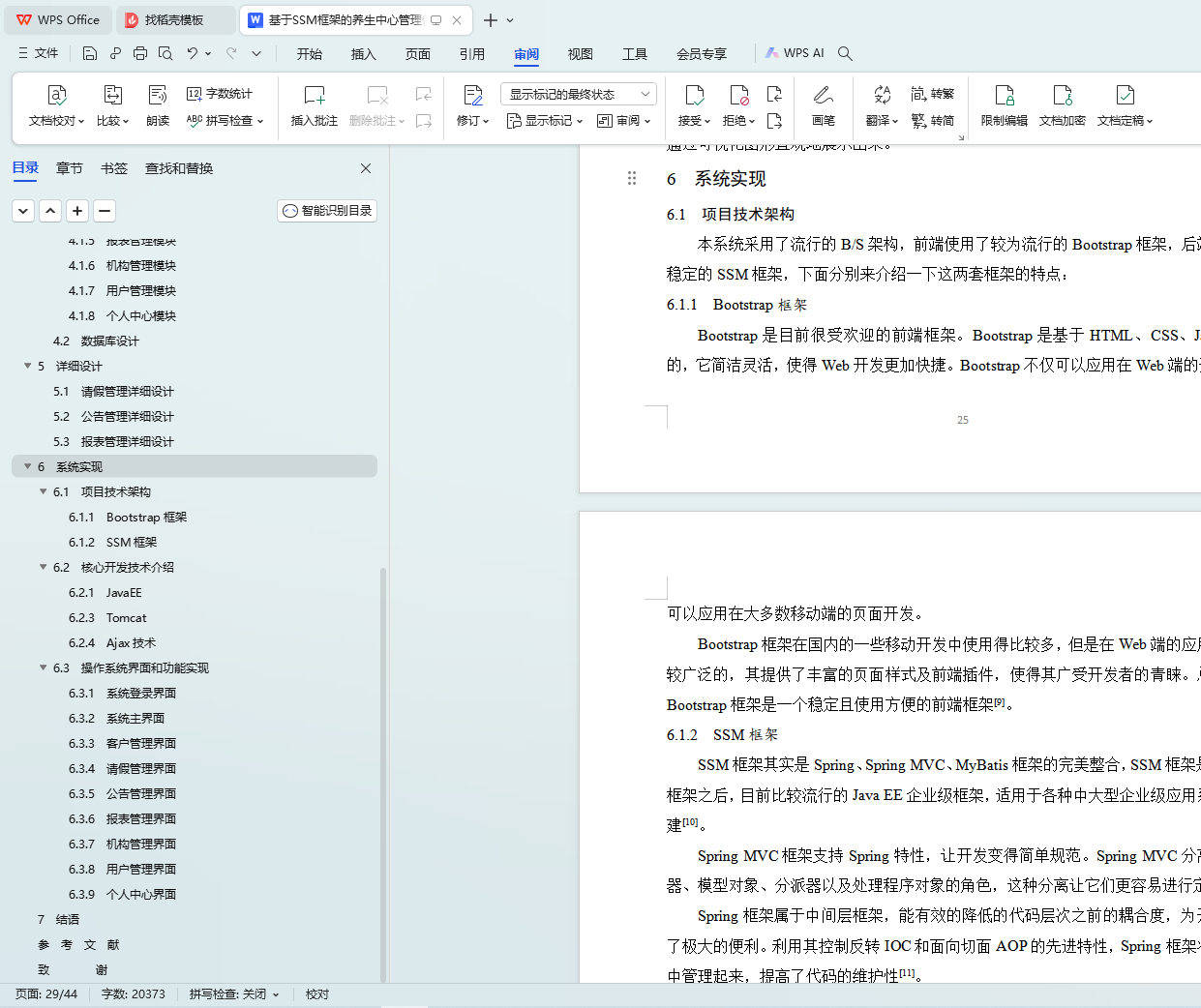Screen dimensions: 1201x1008
Task: Click the 翻译 translate icon
Action: point(882,95)
